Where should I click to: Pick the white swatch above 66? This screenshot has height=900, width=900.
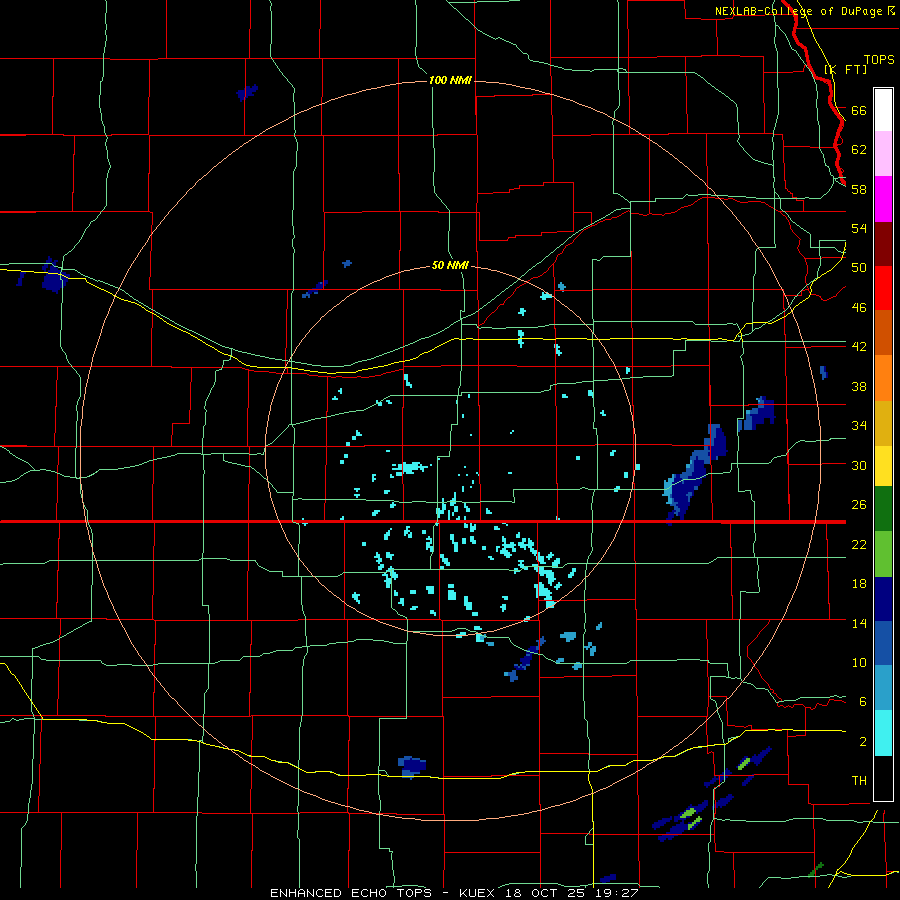click(x=883, y=110)
